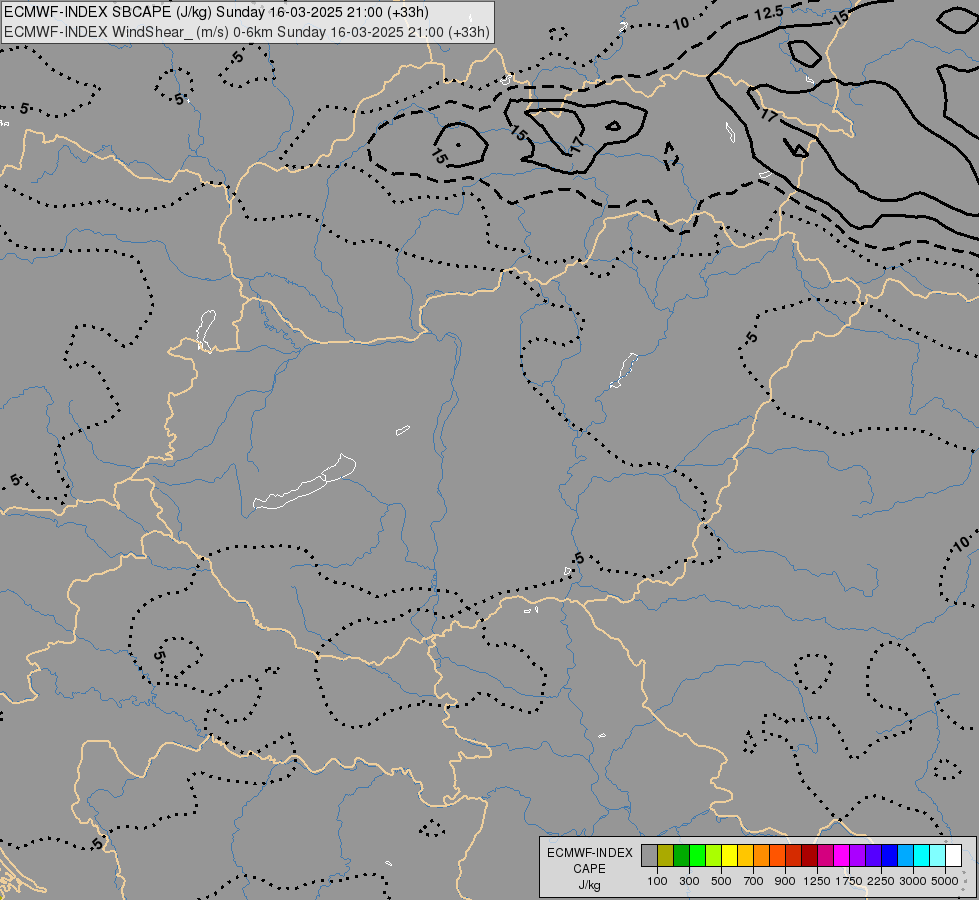Image resolution: width=979 pixels, height=900 pixels.
Task: Click the 1250 legend value
Action: click(817, 881)
